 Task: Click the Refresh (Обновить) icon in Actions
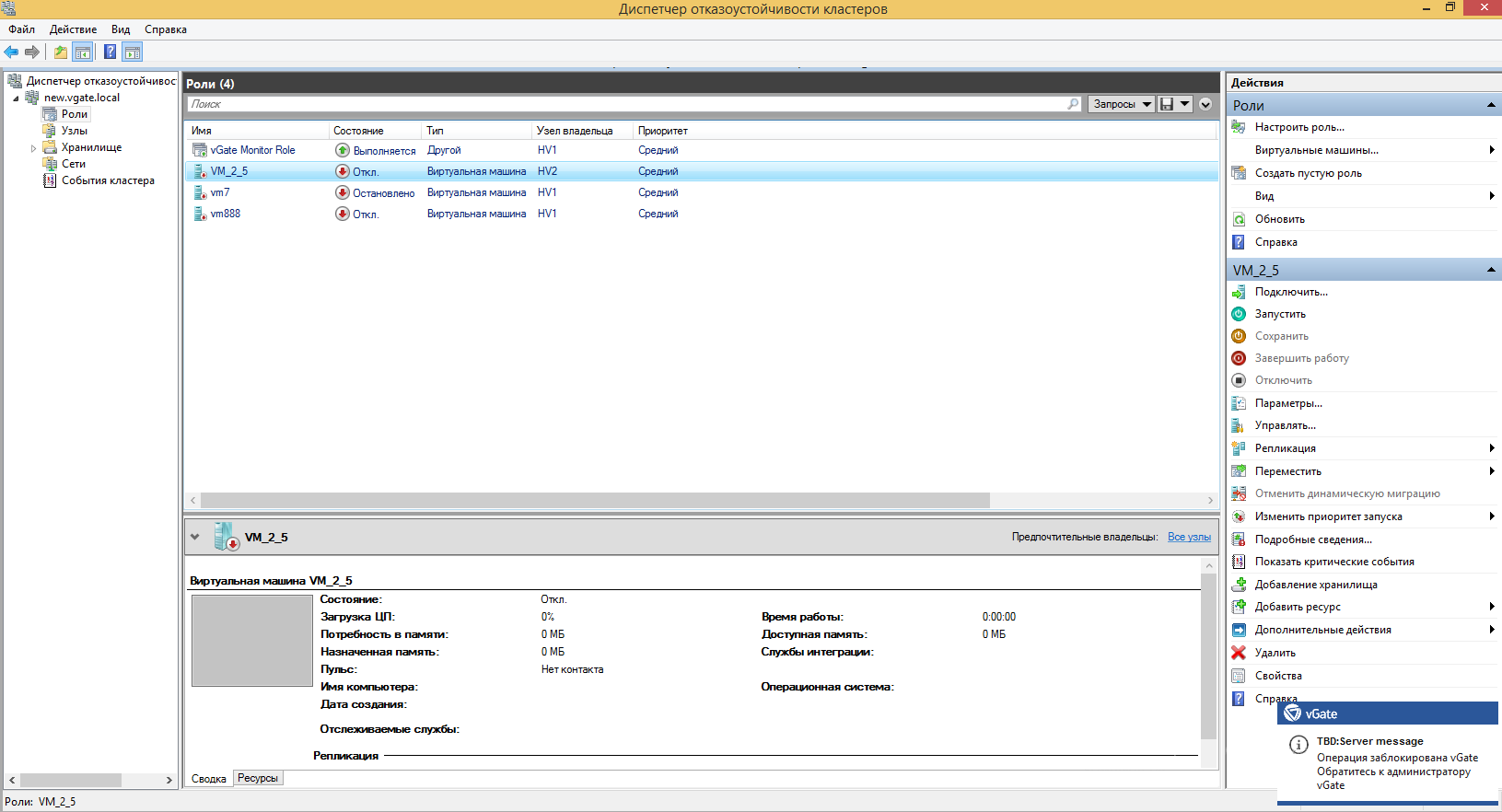1239,219
